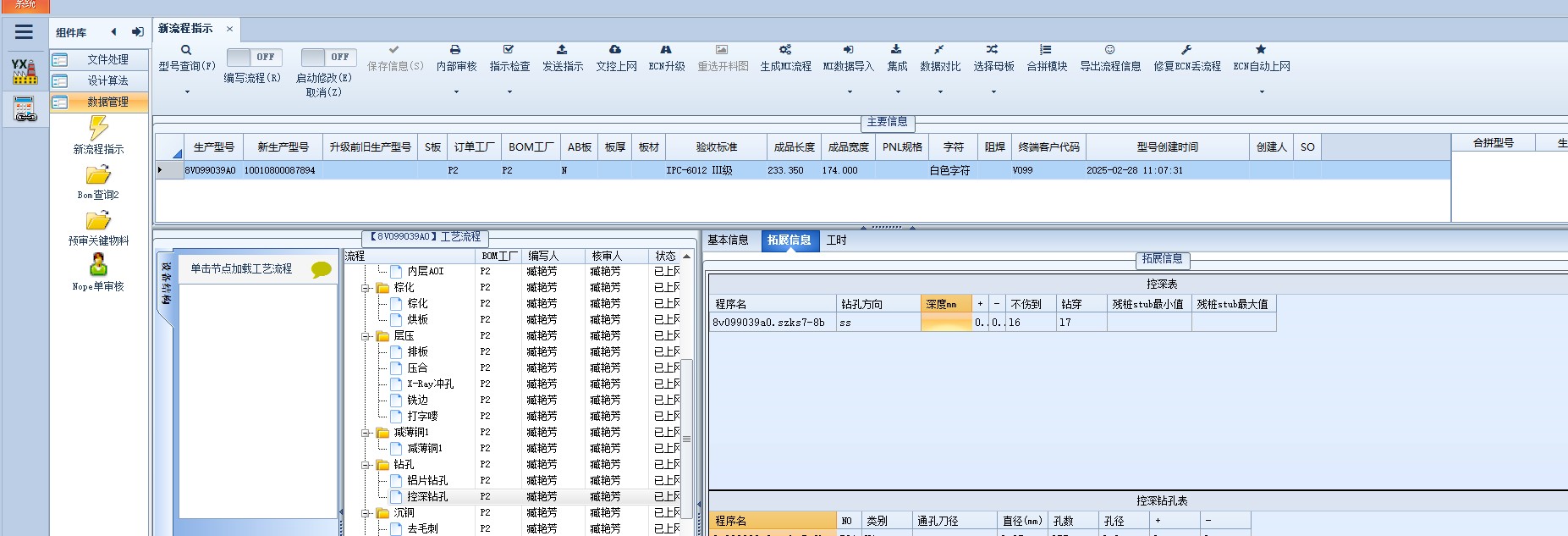
Task: Collapse 组件库 panel with left triangle
Action: coord(113,32)
